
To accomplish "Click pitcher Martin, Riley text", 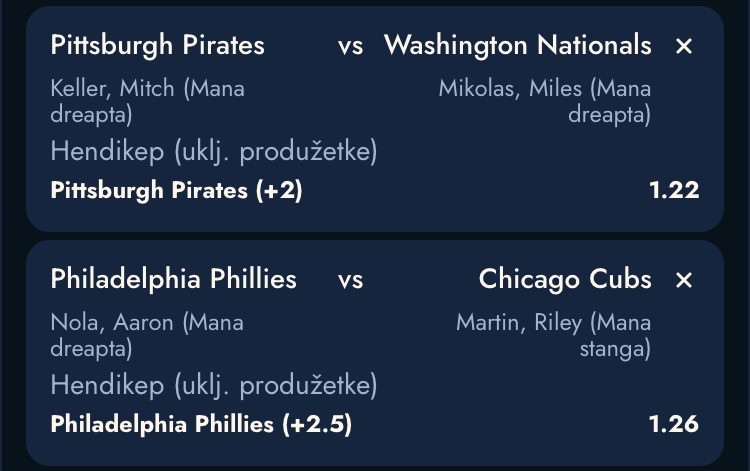I will pos(553,335).
